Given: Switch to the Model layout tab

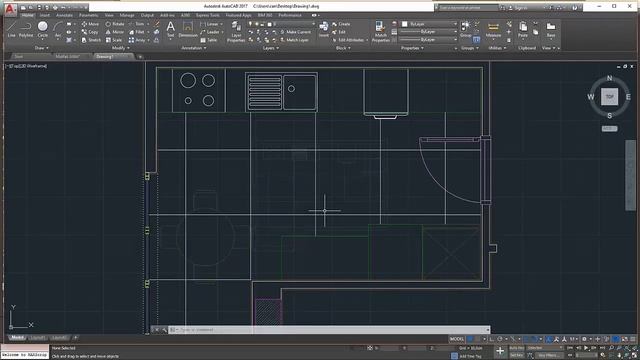Looking at the screenshot, I should pos(17,338).
